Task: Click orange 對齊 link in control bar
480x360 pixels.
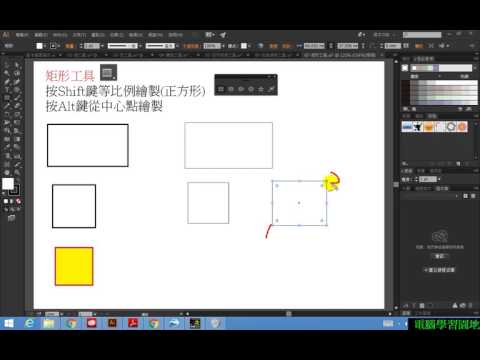Action: [x=273, y=46]
